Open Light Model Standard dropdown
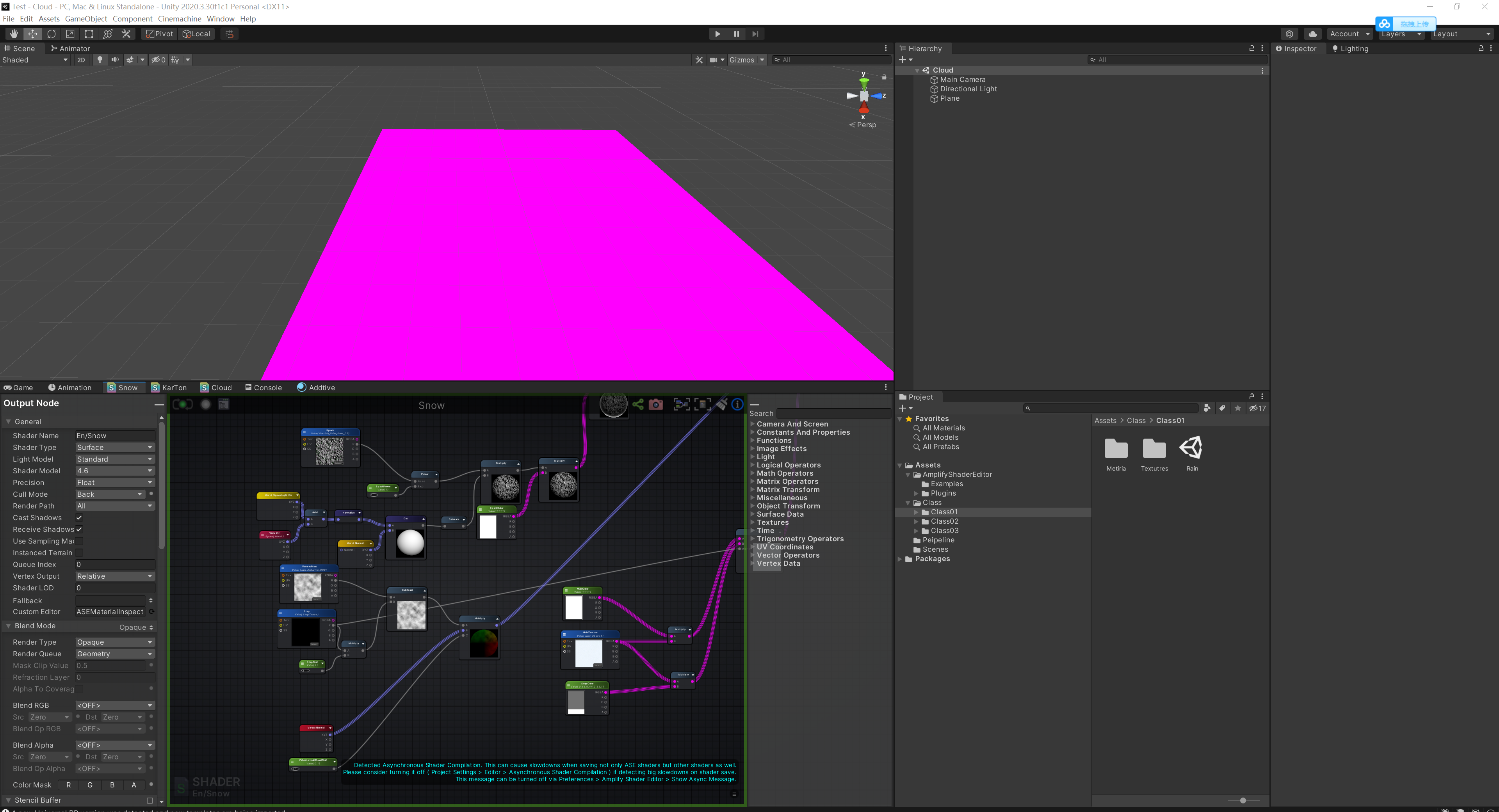This screenshot has width=1499, height=812. point(115,459)
